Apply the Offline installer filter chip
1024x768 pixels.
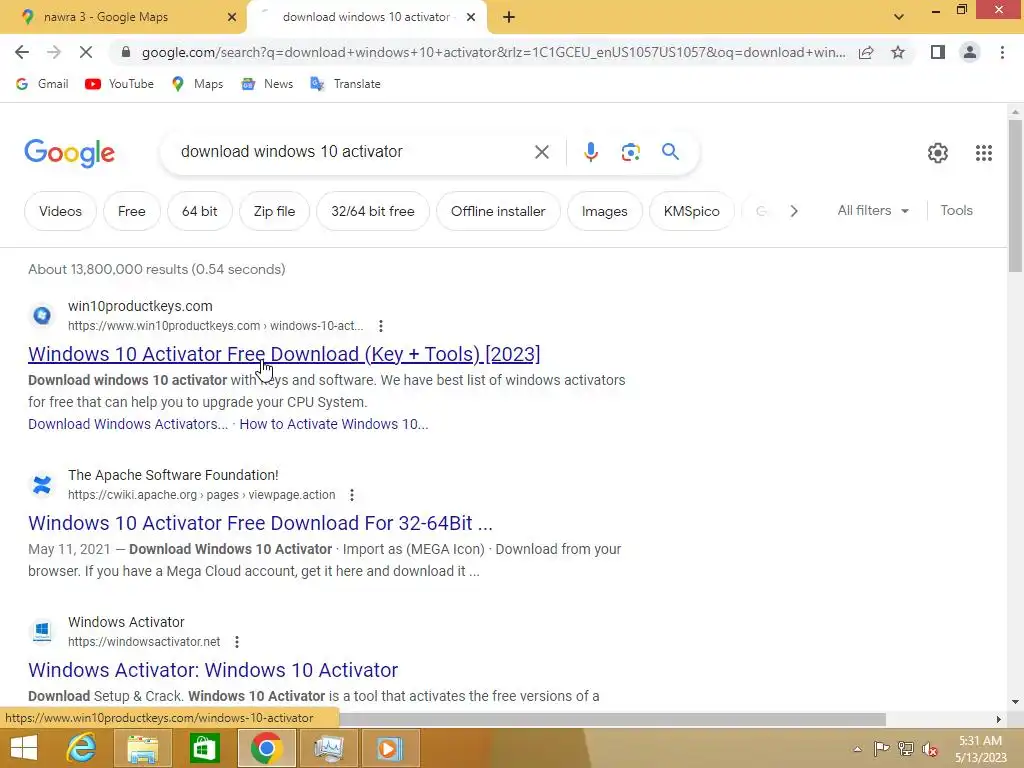(498, 211)
